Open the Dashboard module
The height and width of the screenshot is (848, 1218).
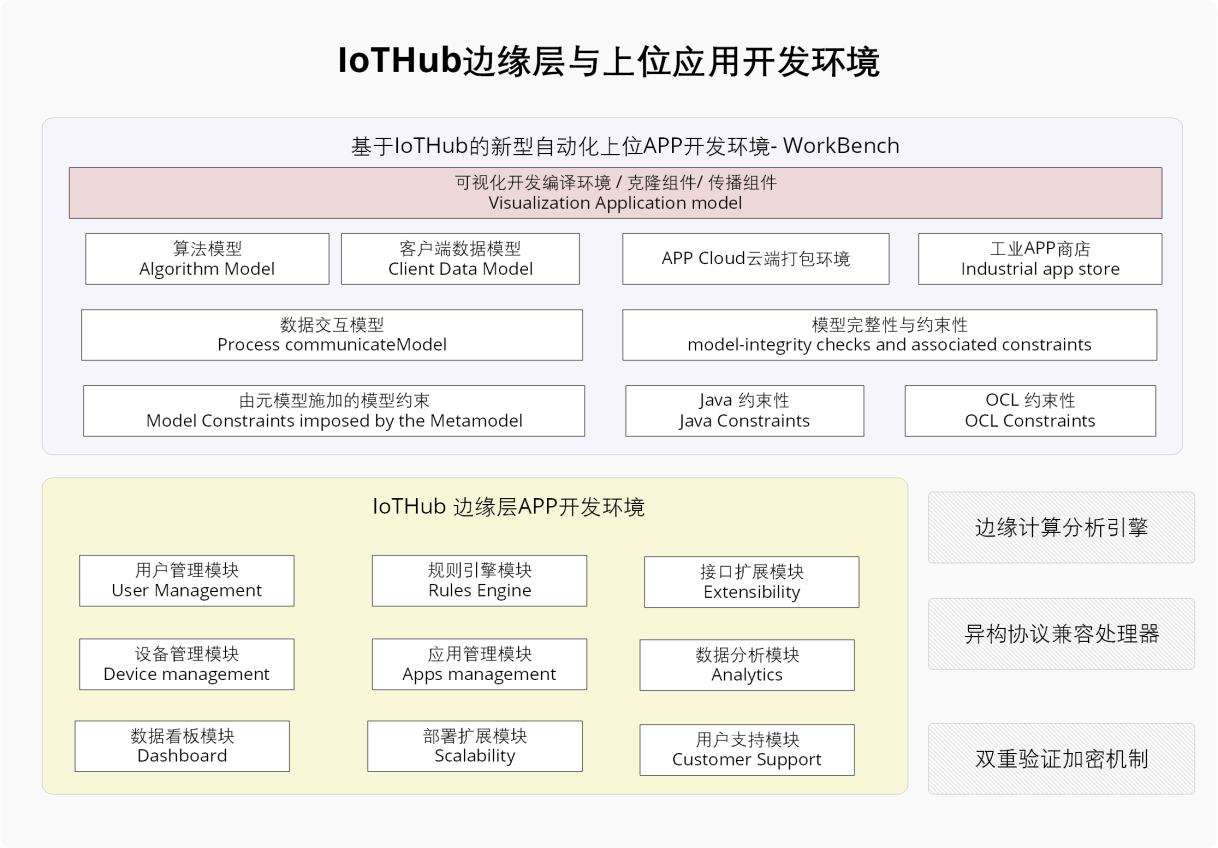click(x=182, y=746)
